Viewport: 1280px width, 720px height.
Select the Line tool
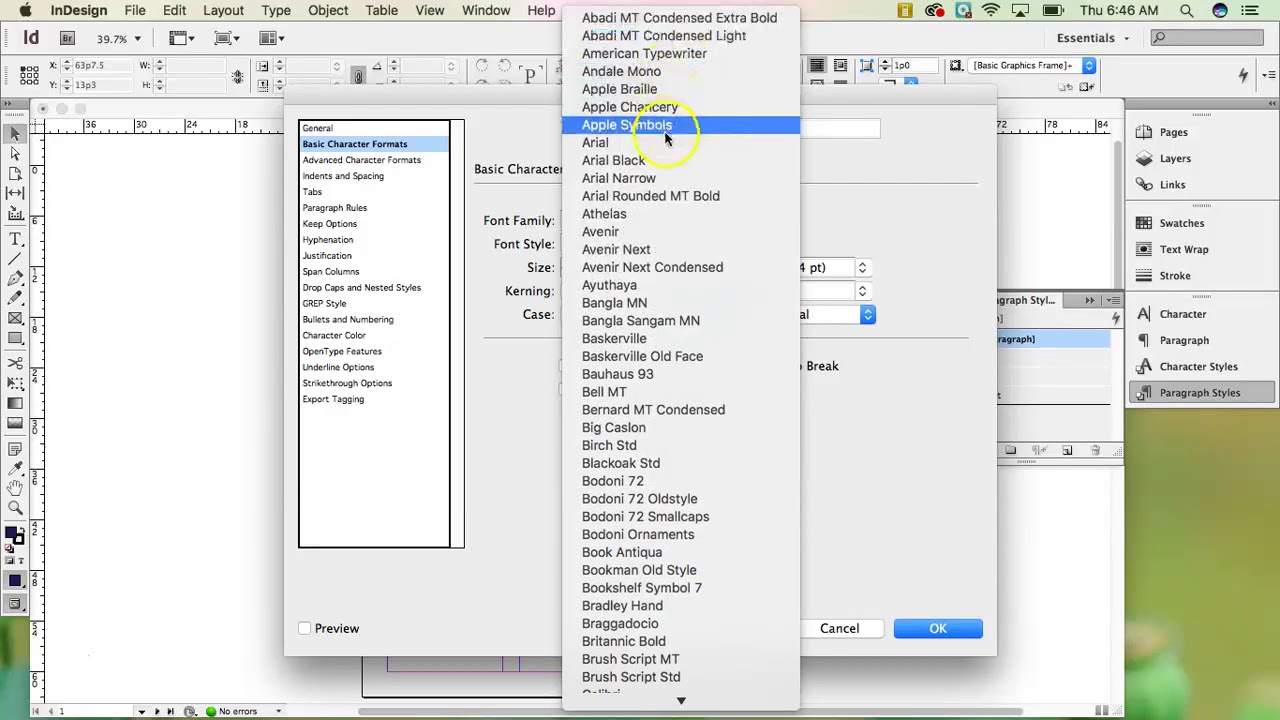tap(15, 259)
